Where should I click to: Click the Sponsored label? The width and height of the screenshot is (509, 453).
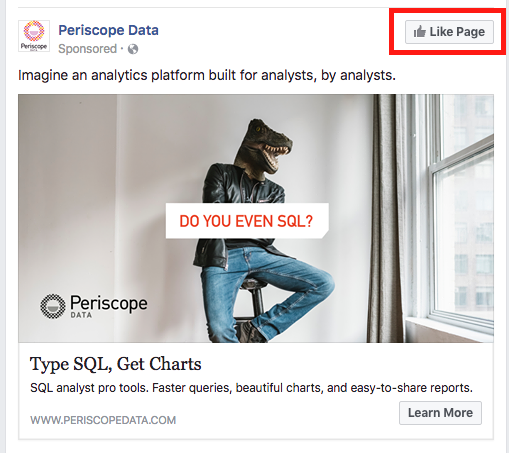tap(87, 49)
